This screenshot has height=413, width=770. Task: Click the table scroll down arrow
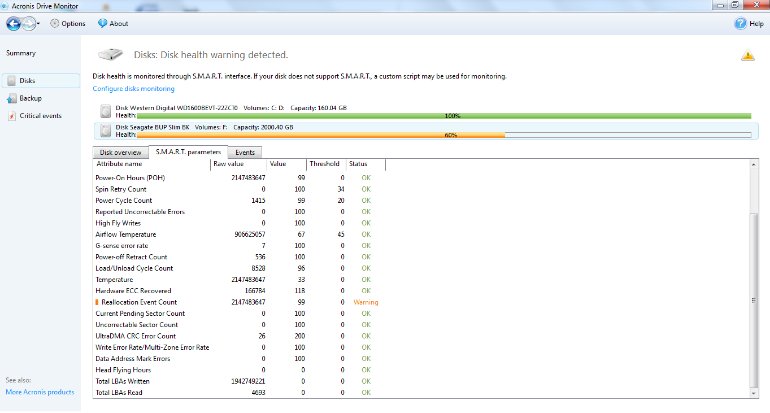tap(753, 393)
